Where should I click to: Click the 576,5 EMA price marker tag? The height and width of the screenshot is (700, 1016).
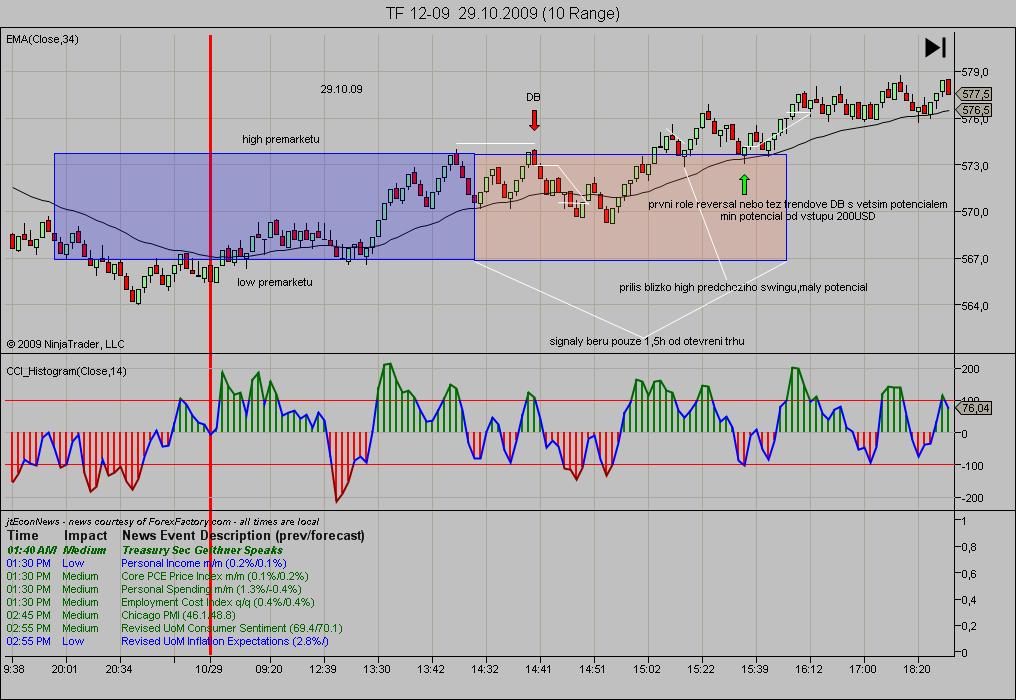pos(976,110)
